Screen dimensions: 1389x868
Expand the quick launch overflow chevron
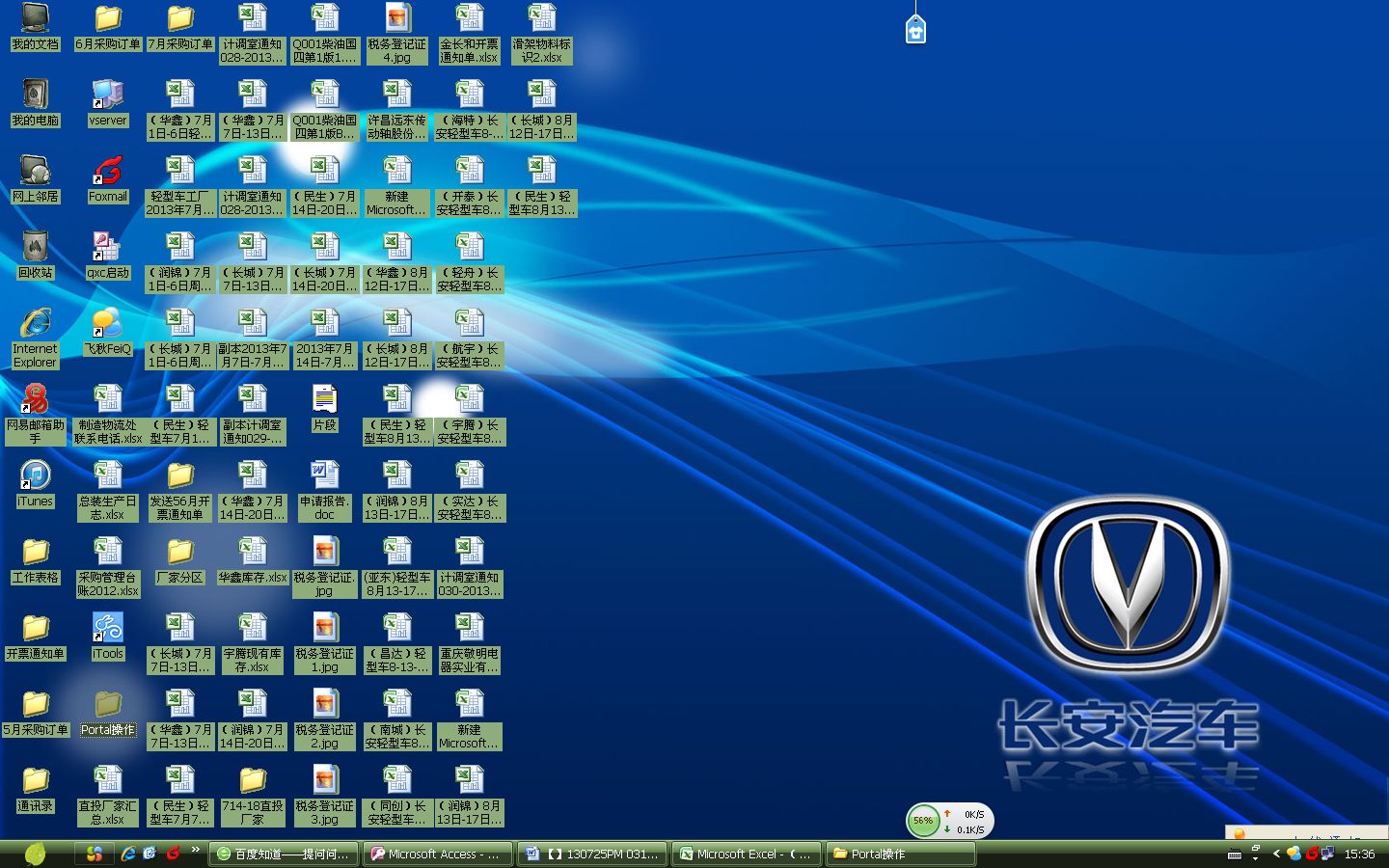tap(195, 850)
